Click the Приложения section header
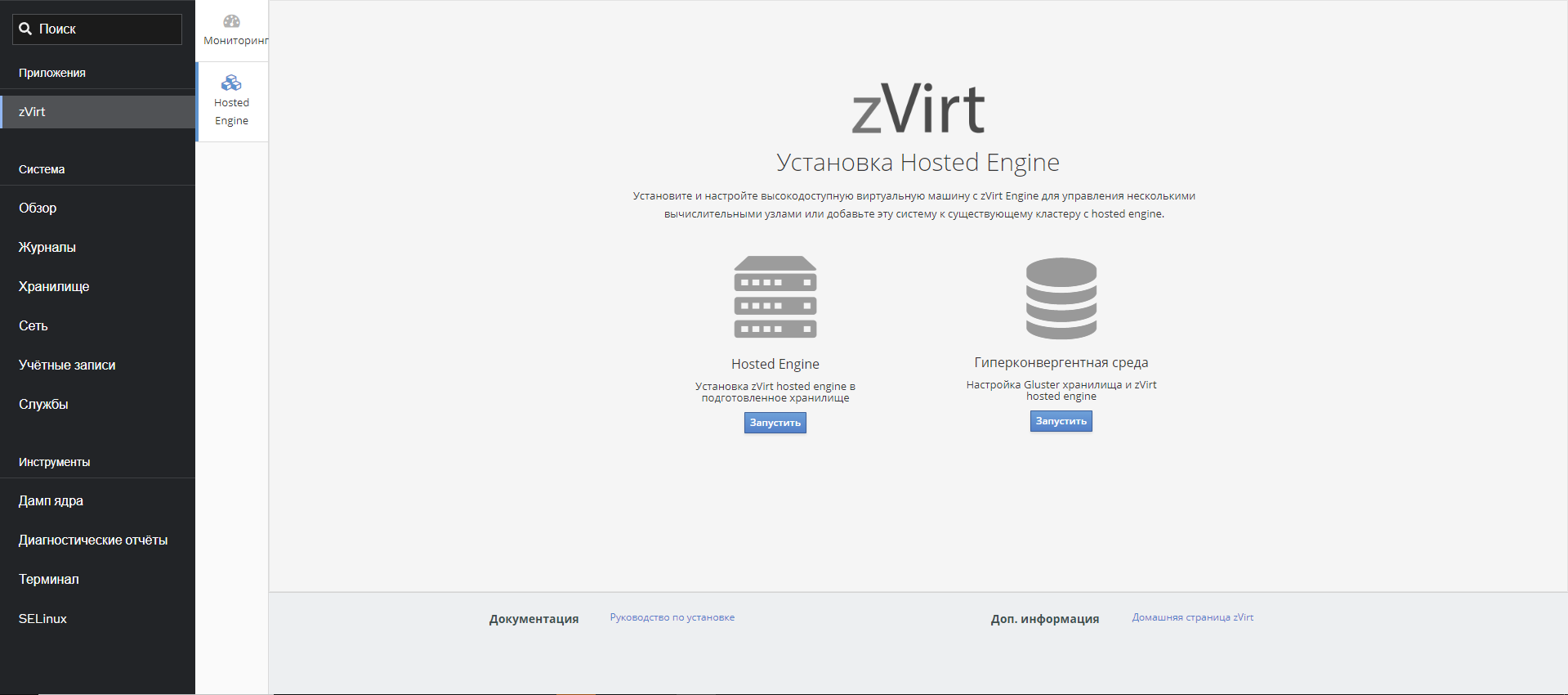Image resolution: width=1568 pixels, height=695 pixels. (x=52, y=73)
